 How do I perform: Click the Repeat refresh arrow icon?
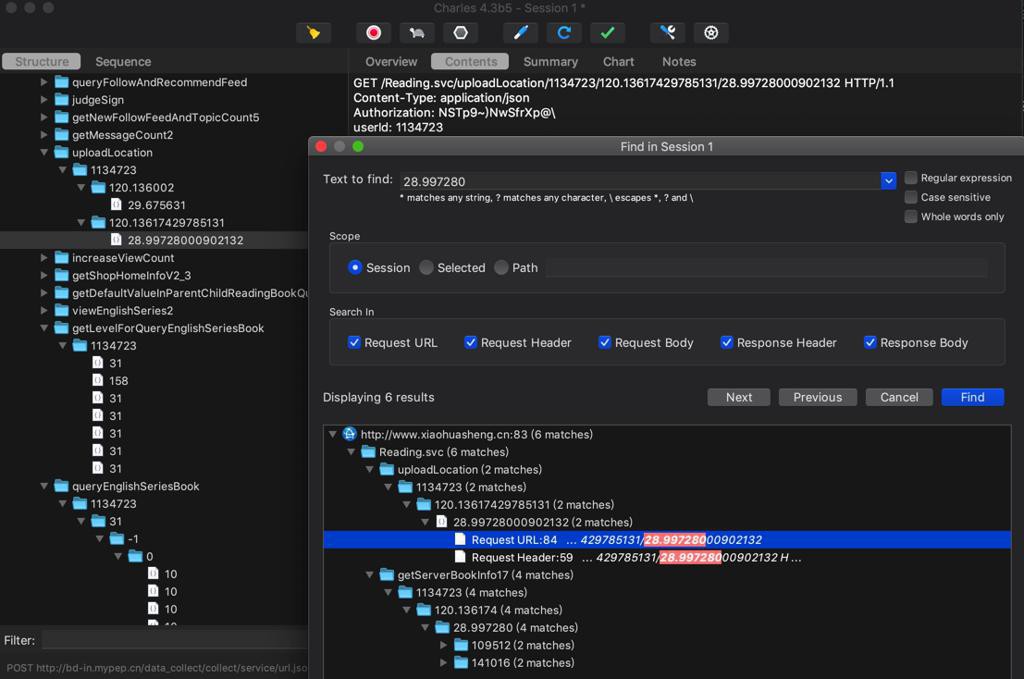click(x=564, y=33)
